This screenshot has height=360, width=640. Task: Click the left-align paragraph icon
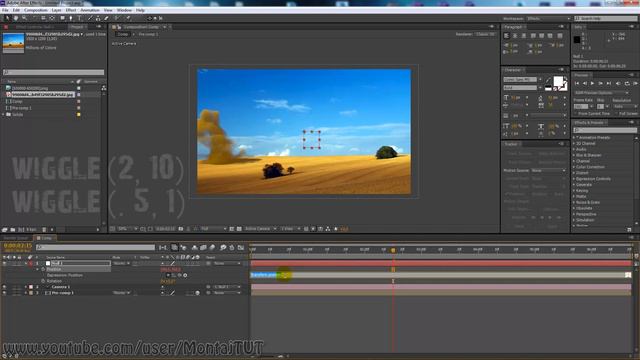point(507,36)
